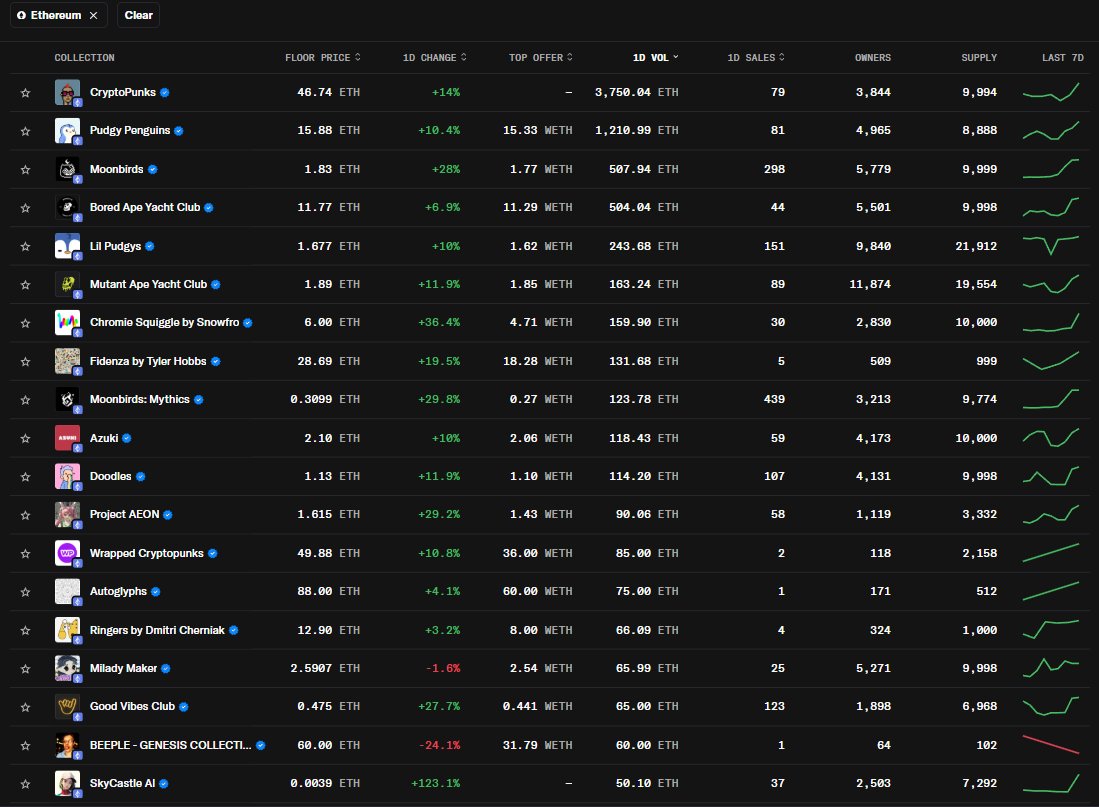Select SkyCastle AI +123.1% change value
The width and height of the screenshot is (1099, 807).
pyautogui.click(x=435, y=783)
